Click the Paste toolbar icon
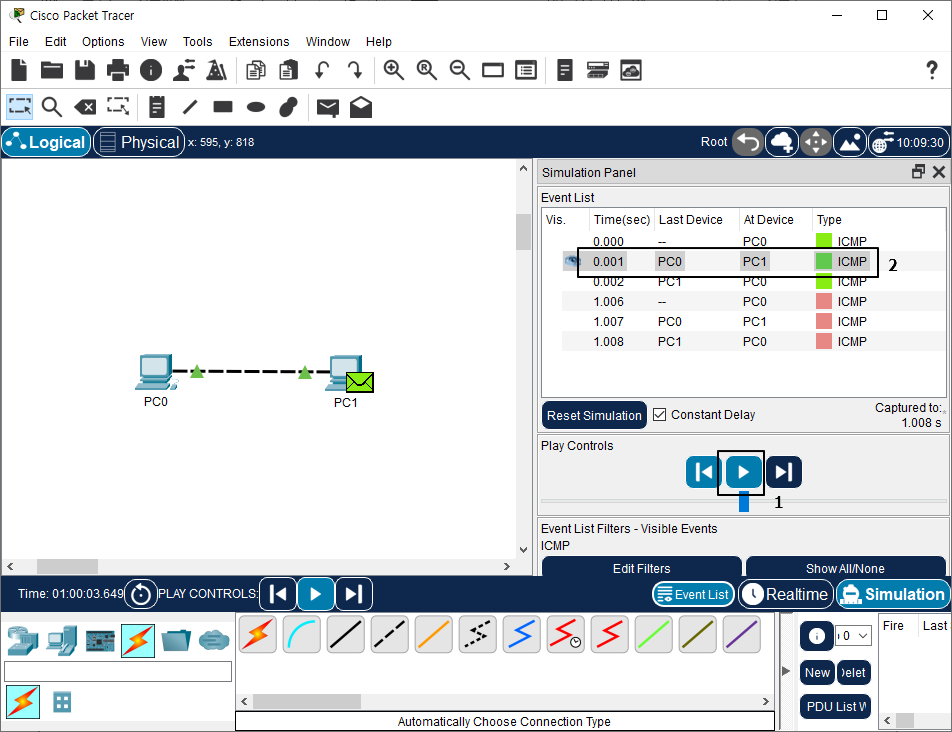 tap(288, 70)
